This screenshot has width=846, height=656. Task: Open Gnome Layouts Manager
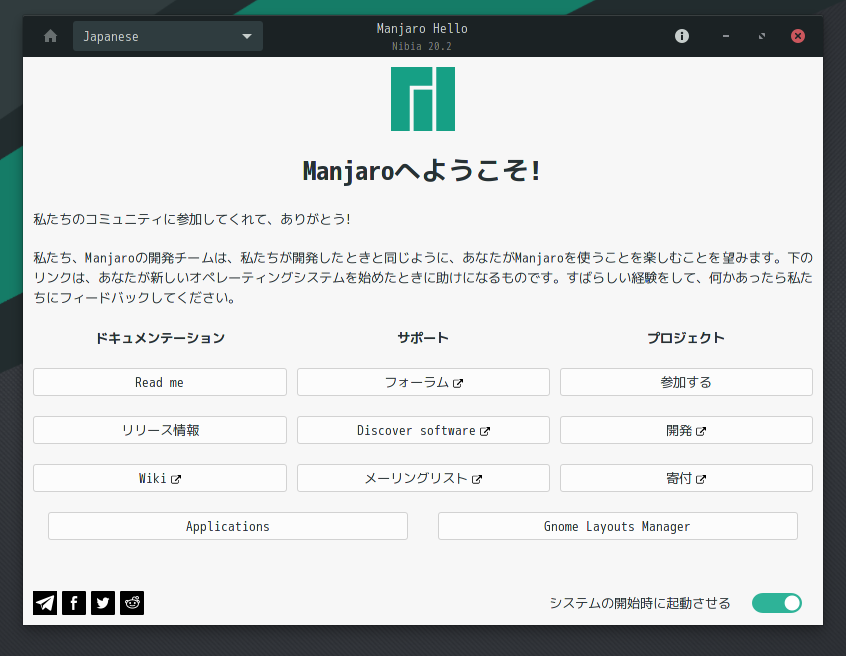[618, 526]
